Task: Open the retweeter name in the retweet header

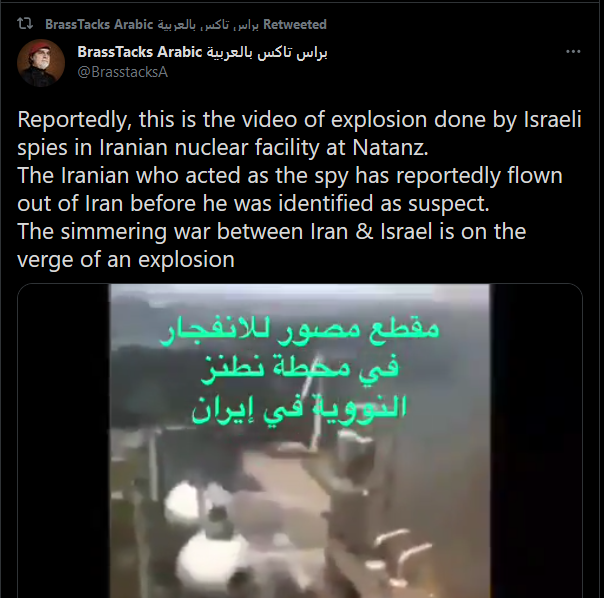Action: pyautogui.click(x=152, y=24)
